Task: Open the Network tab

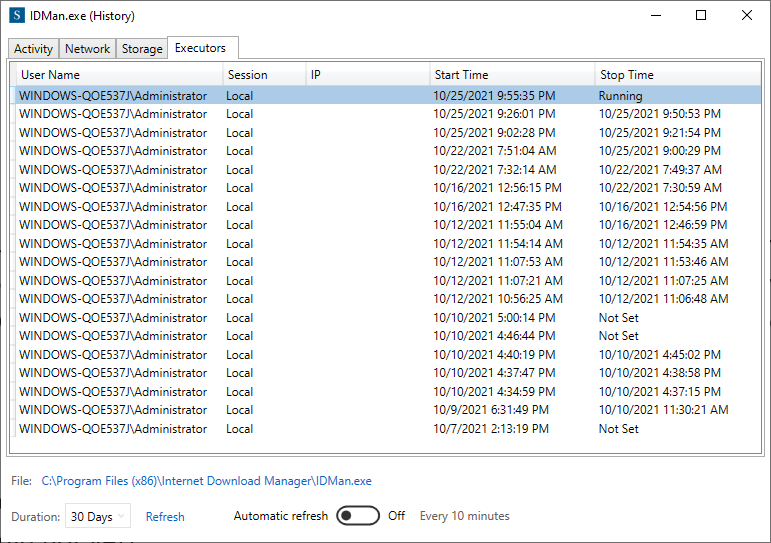Action: (x=88, y=49)
